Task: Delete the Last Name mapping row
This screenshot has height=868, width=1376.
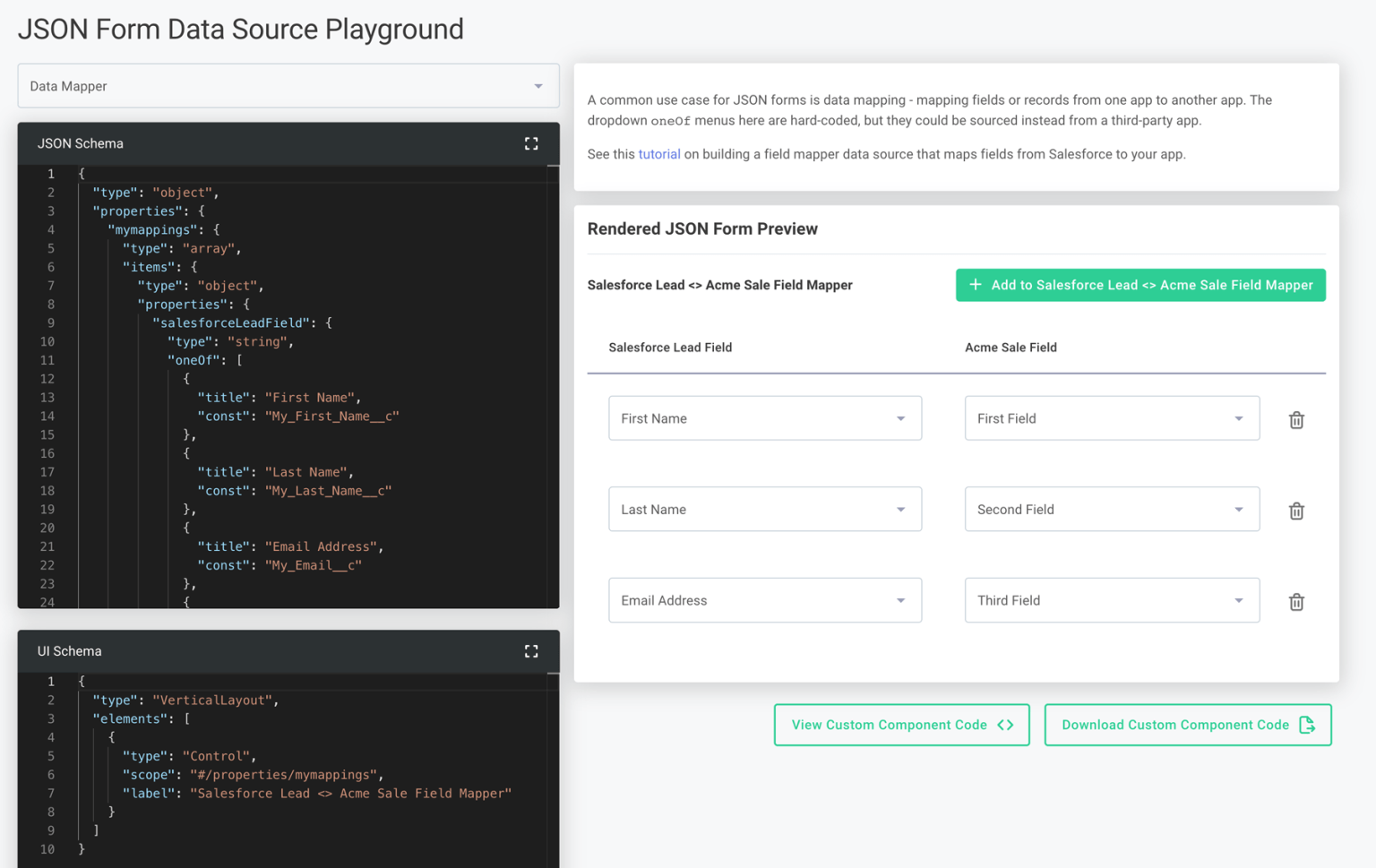Action: pyautogui.click(x=1296, y=511)
